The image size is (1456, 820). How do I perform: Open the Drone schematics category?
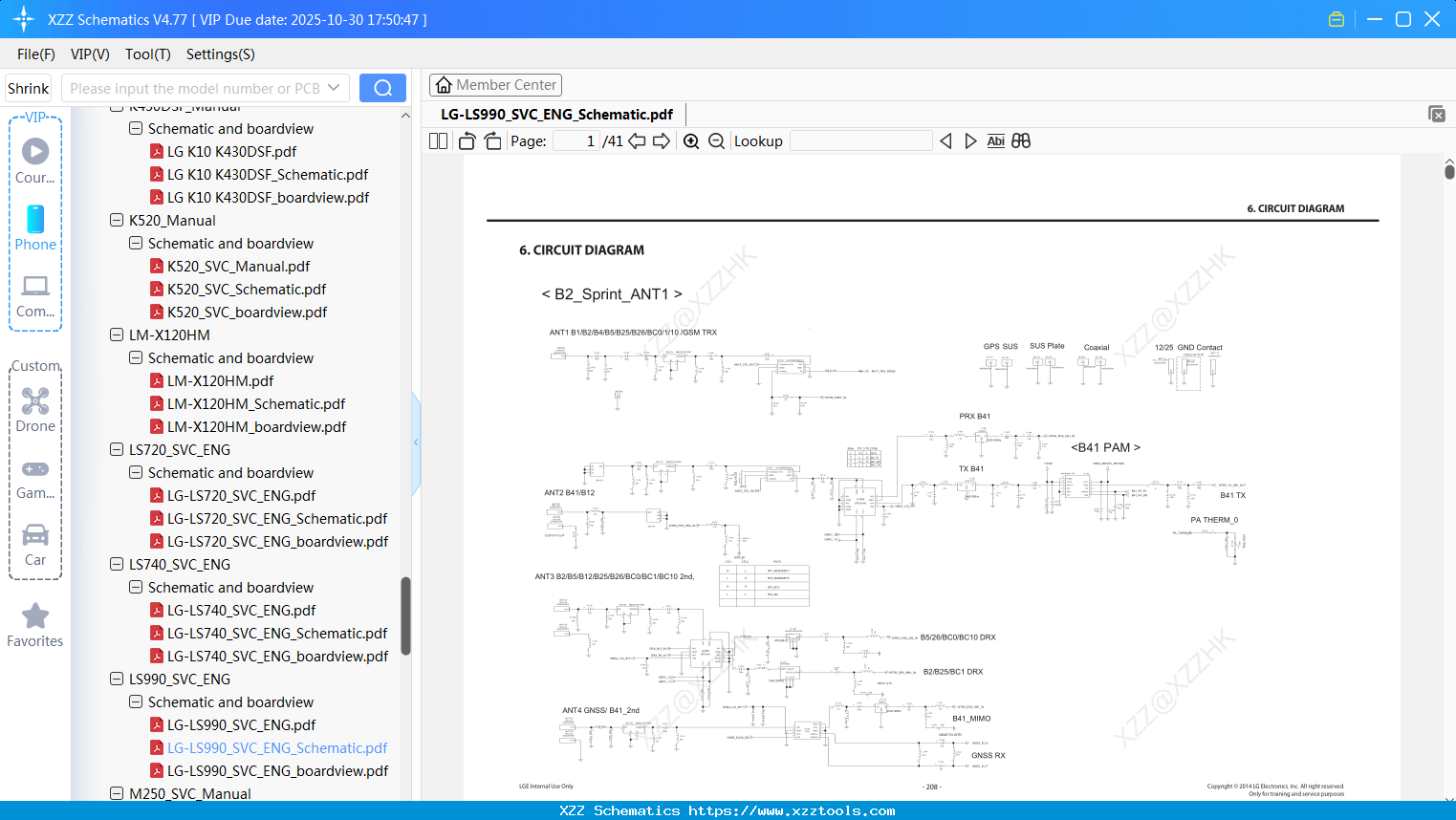pyautogui.click(x=35, y=409)
